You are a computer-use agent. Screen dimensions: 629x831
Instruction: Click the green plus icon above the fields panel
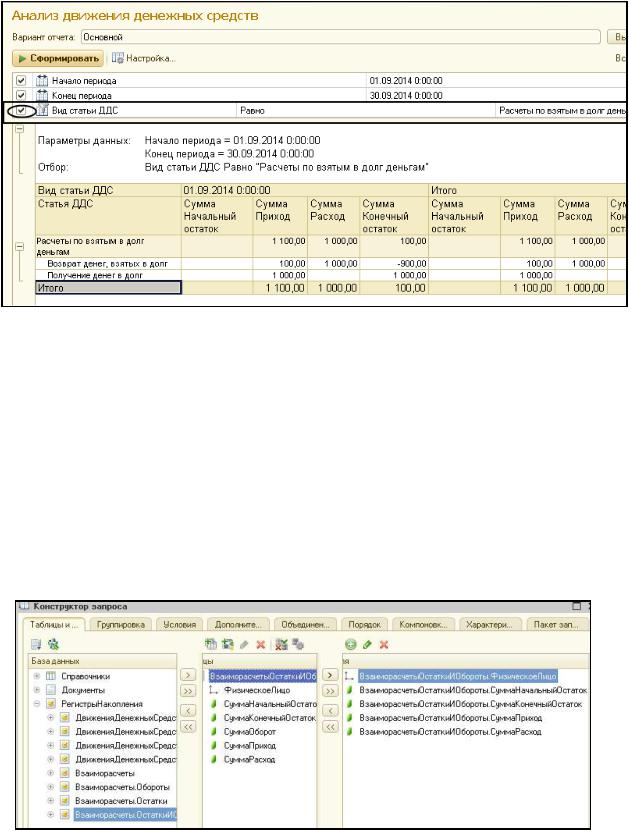click(x=351, y=644)
